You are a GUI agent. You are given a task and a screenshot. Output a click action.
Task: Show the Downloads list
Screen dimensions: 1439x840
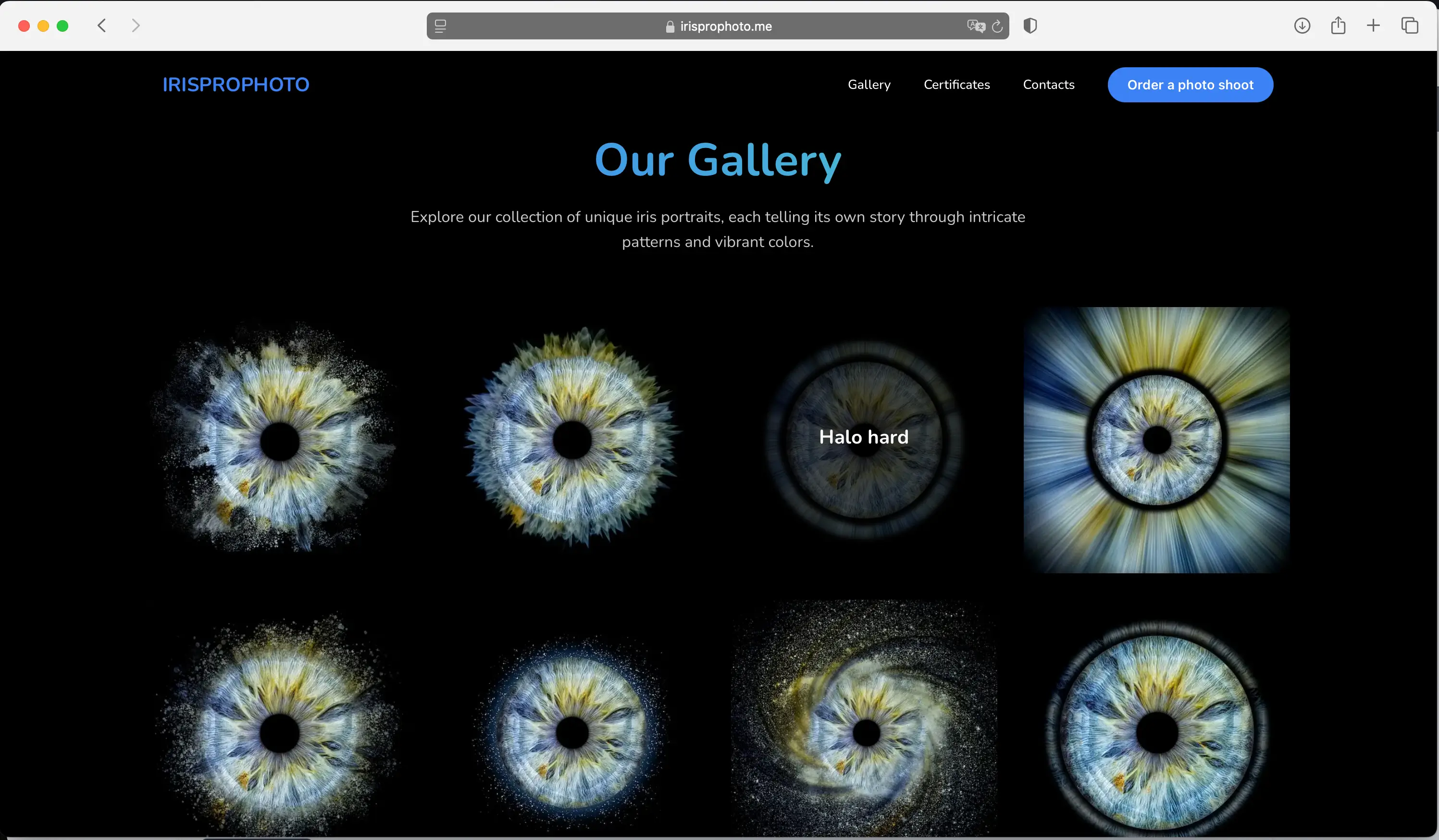[x=1302, y=25]
